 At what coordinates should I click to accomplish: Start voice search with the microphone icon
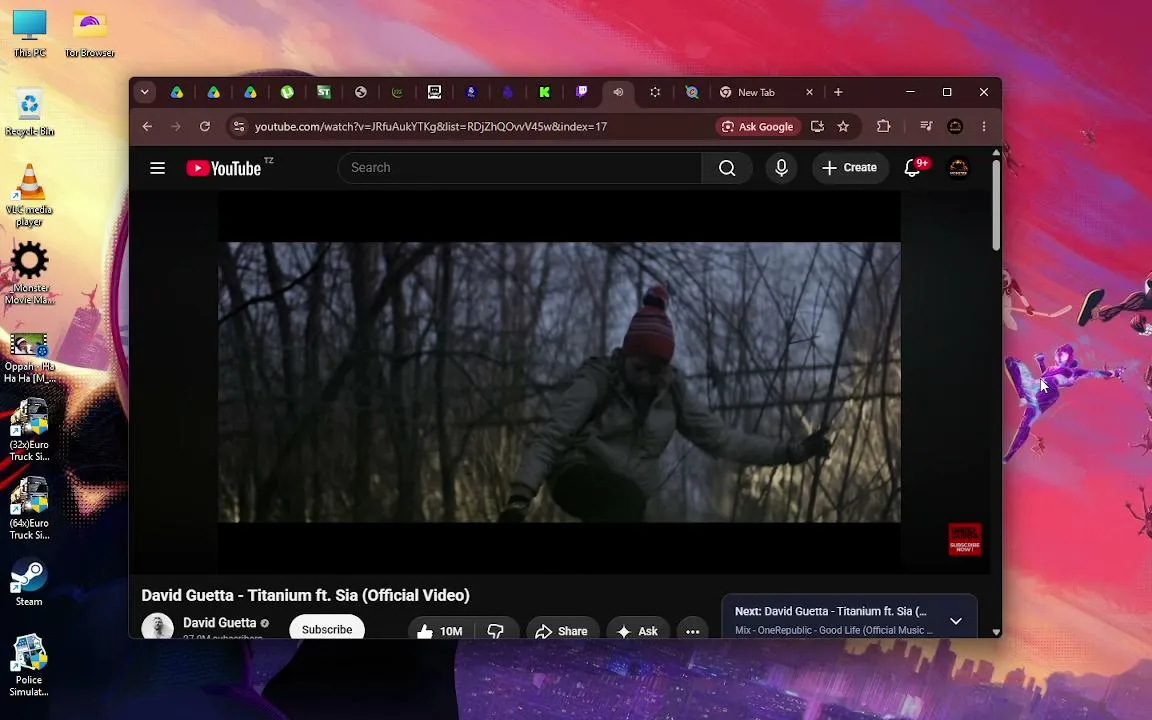(781, 168)
